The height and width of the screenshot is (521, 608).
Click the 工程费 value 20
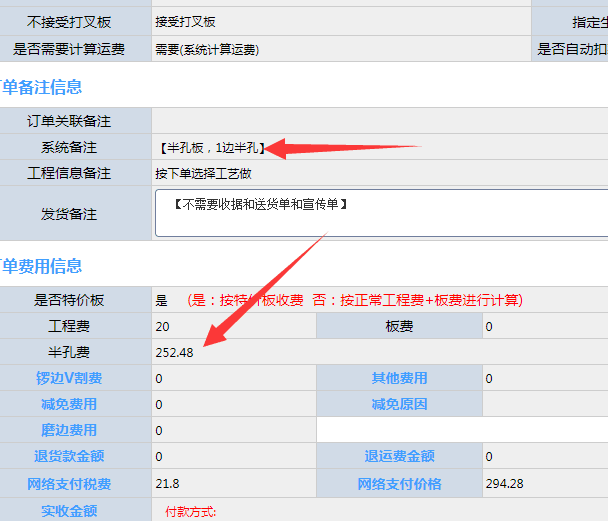click(162, 326)
